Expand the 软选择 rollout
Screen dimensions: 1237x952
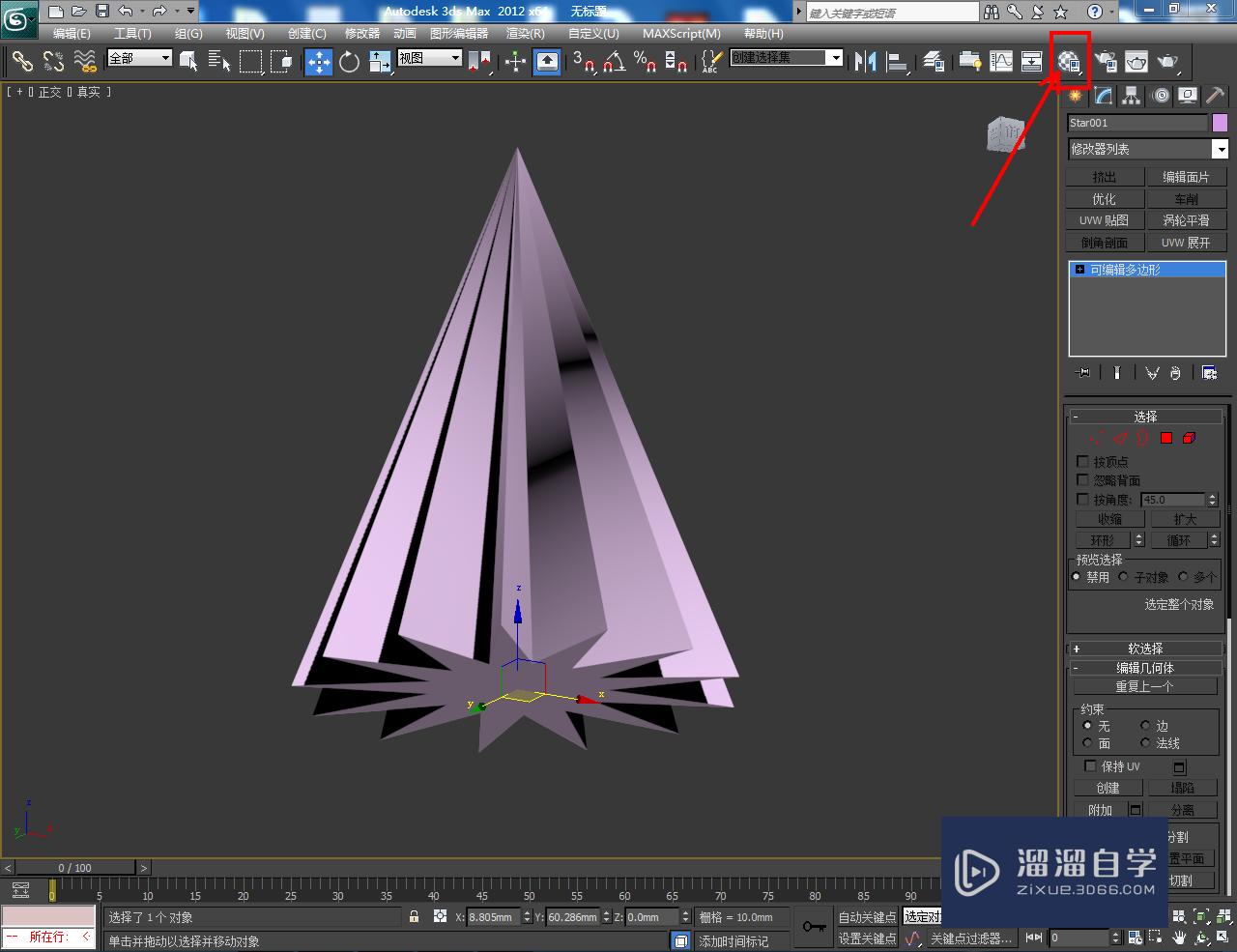click(1145, 649)
